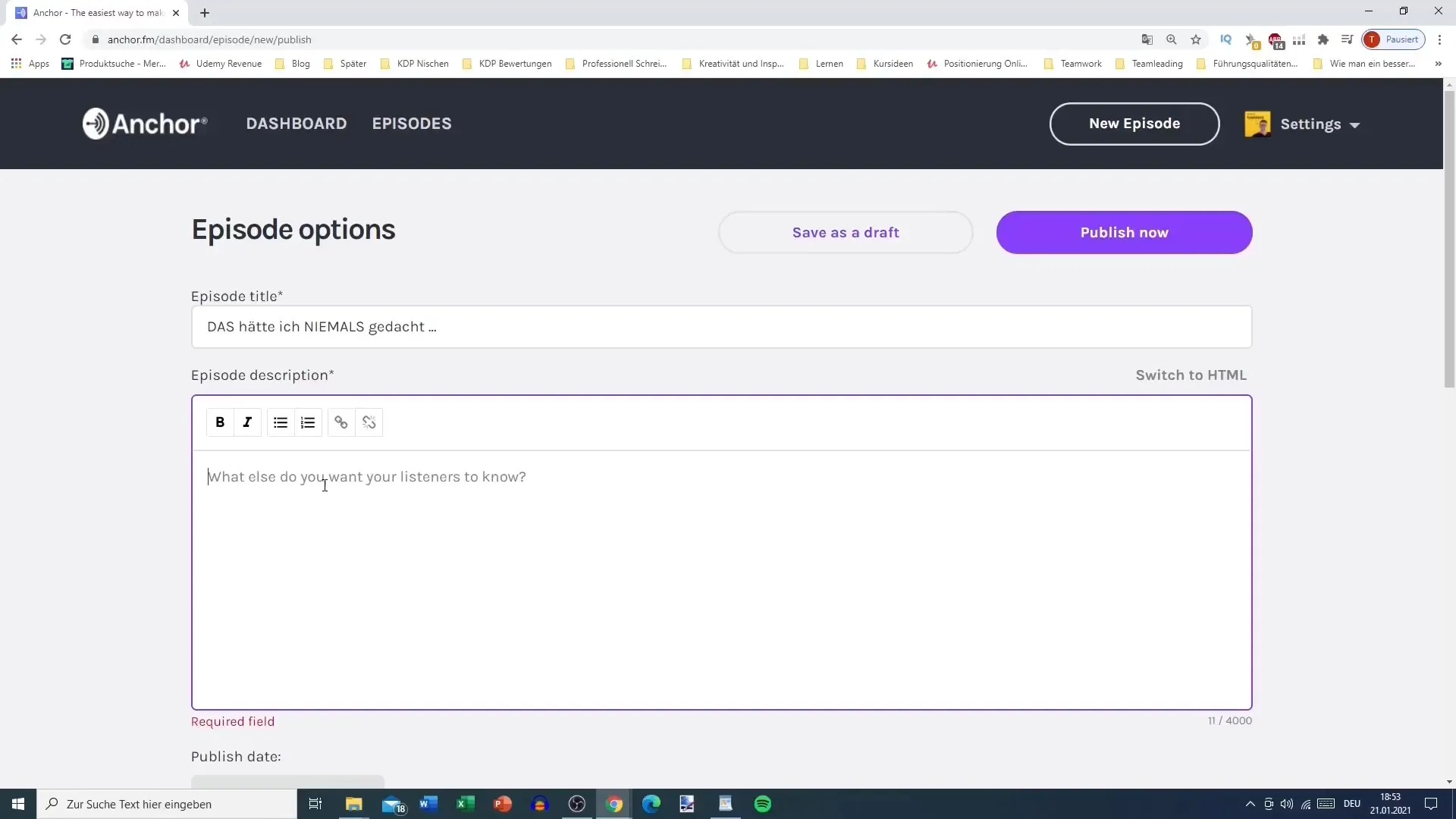Click the unordered list icon
The height and width of the screenshot is (819, 1456).
pos(280,422)
